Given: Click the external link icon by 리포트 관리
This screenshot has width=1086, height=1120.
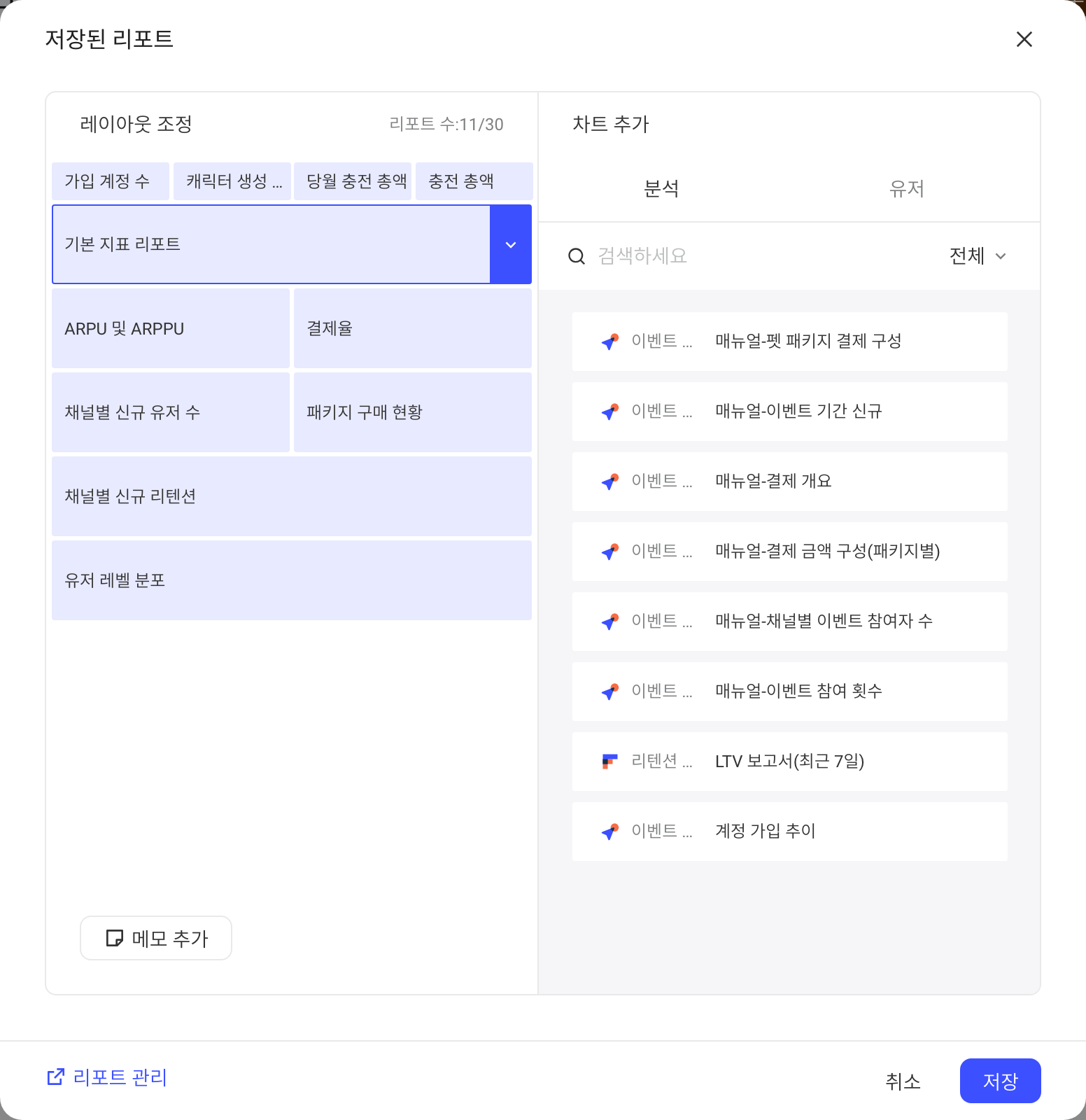Looking at the screenshot, I should tap(55, 1077).
